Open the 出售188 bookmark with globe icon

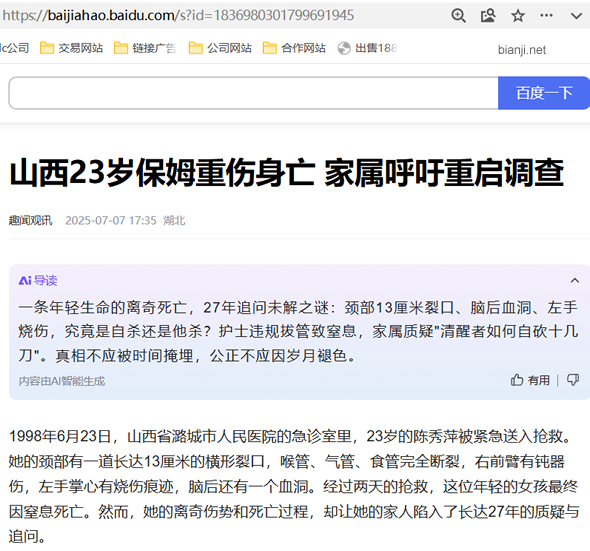(x=367, y=48)
